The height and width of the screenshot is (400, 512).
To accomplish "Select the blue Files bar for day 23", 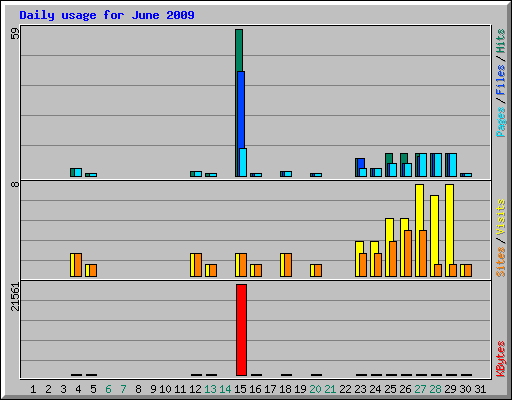I will [360, 164].
